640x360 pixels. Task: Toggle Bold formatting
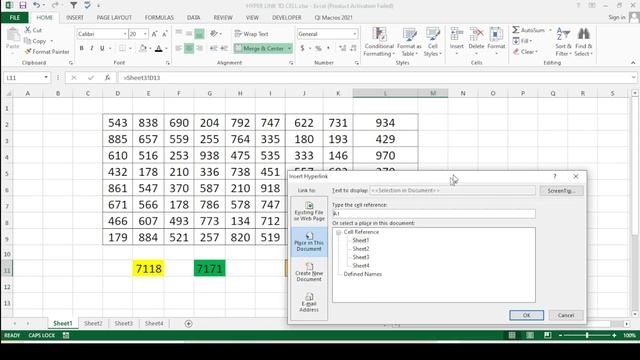pos(82,48)
